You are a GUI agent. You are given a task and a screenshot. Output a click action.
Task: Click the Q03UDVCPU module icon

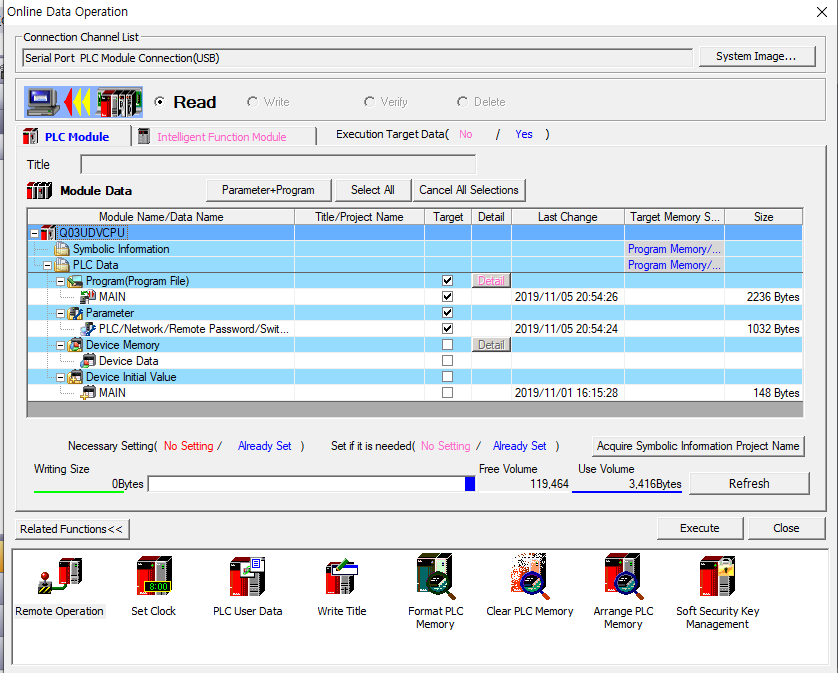point(48,233)
